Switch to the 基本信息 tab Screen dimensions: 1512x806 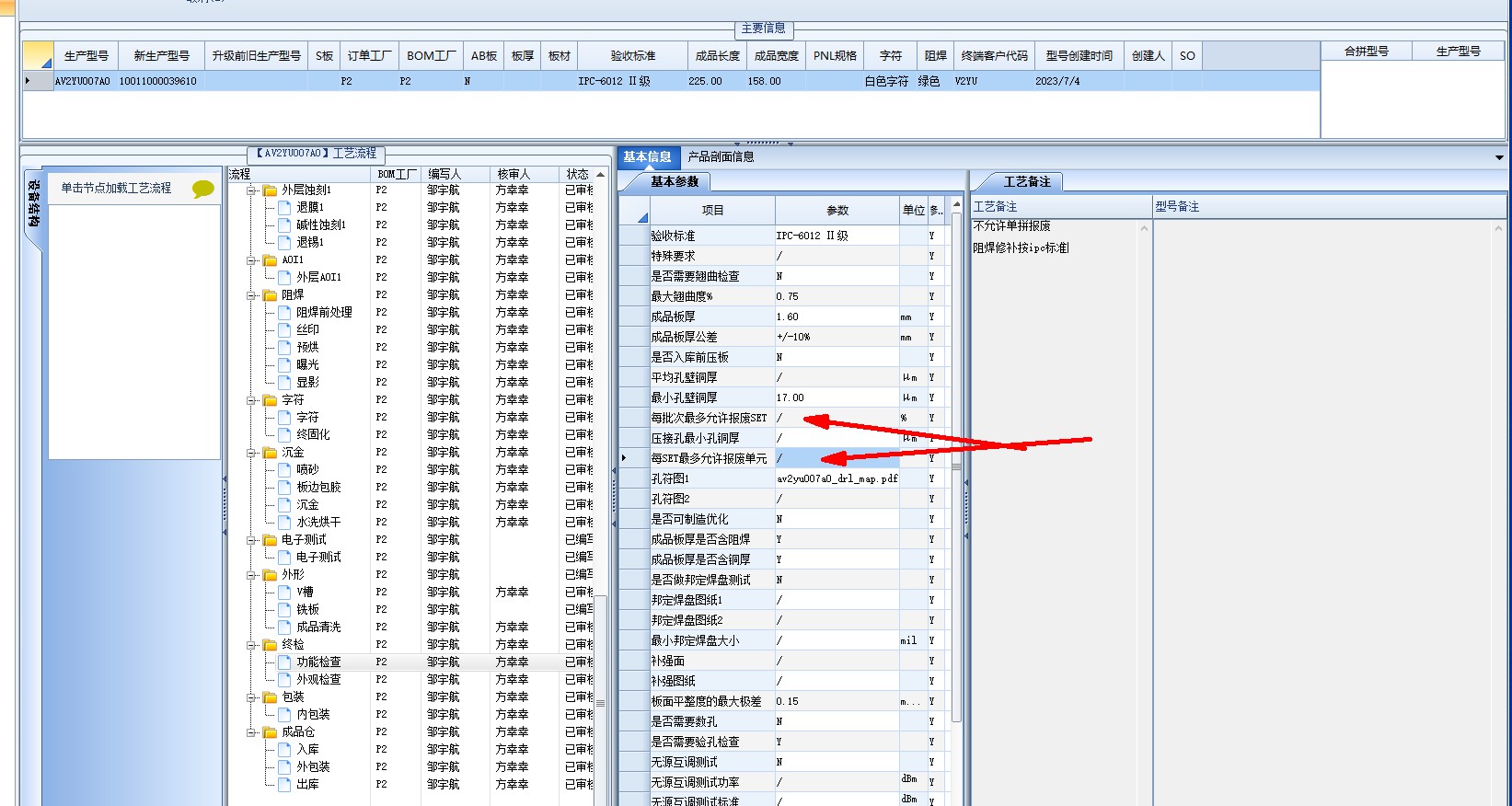tap(647, 156)
